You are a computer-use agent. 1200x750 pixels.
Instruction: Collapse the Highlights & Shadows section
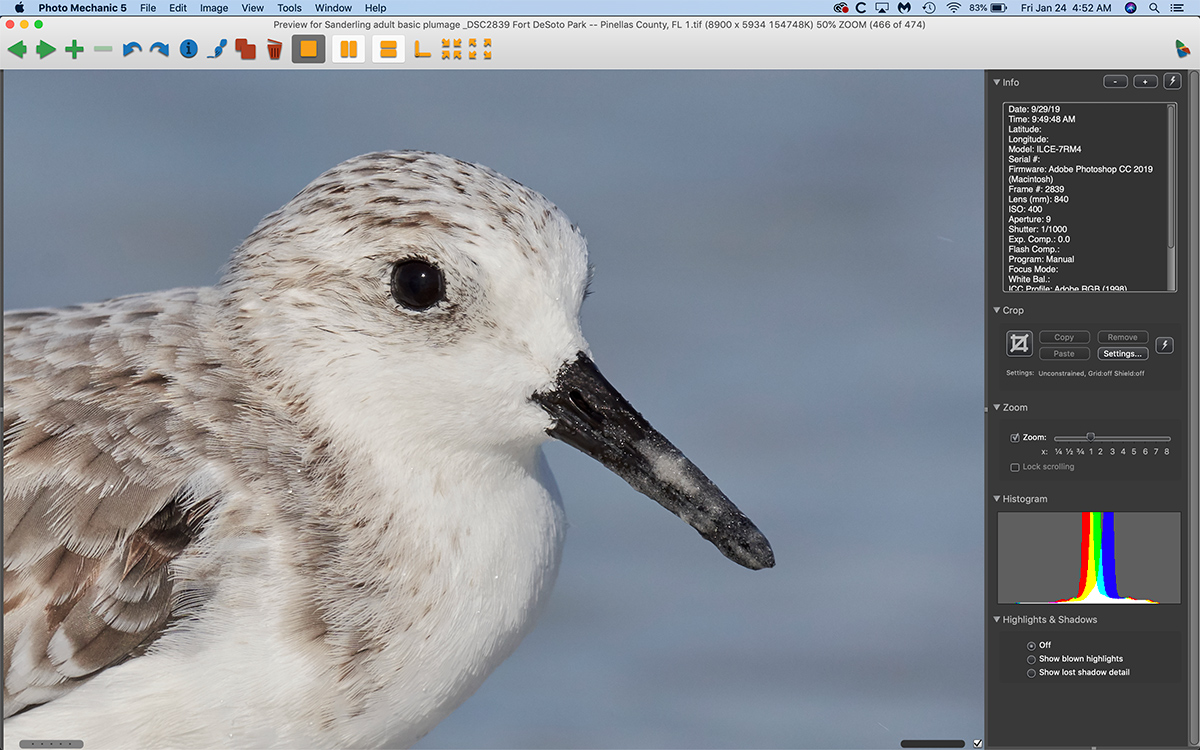click(997, 619)
